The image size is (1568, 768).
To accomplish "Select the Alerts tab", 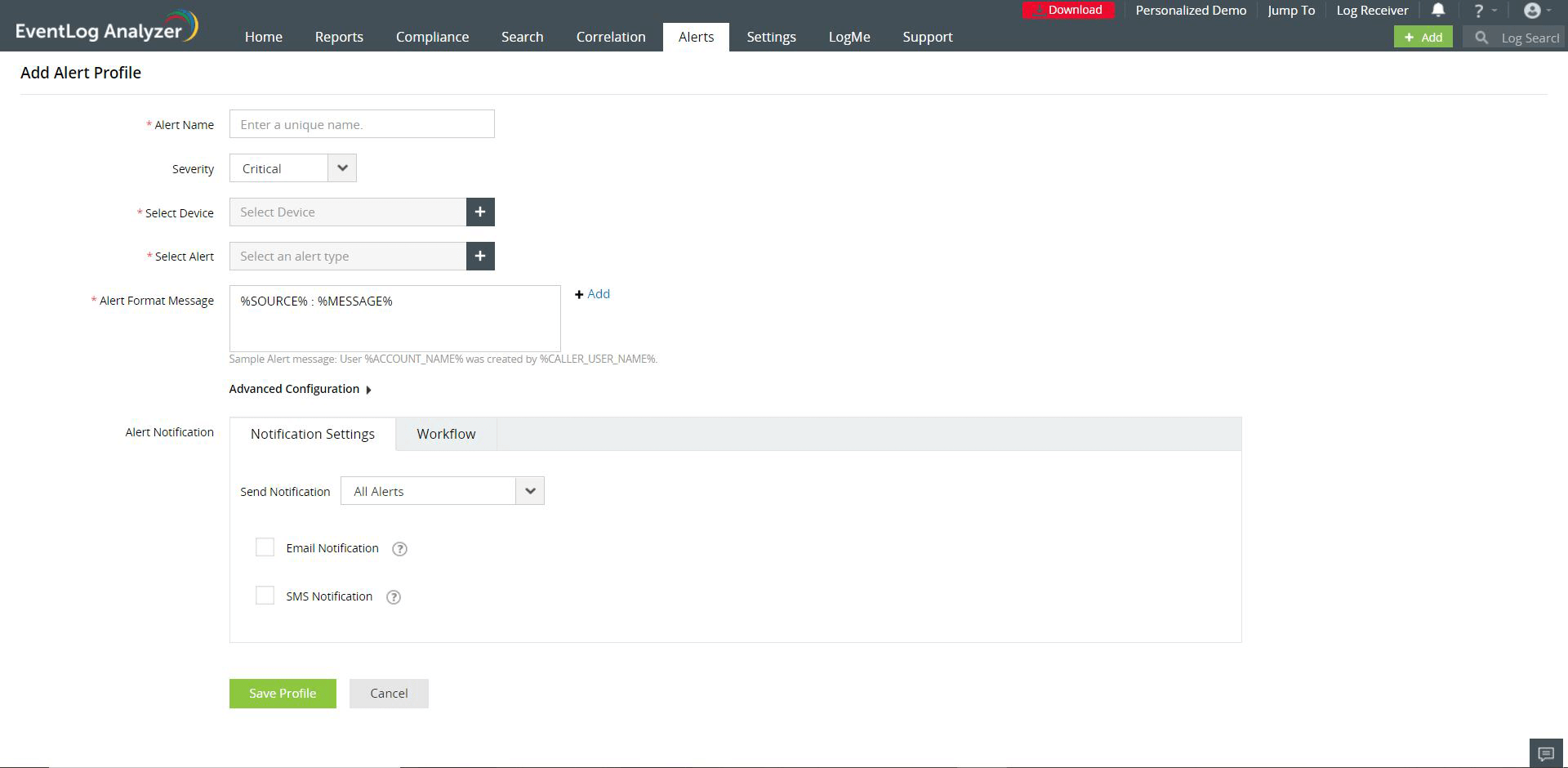I will 696,37.
